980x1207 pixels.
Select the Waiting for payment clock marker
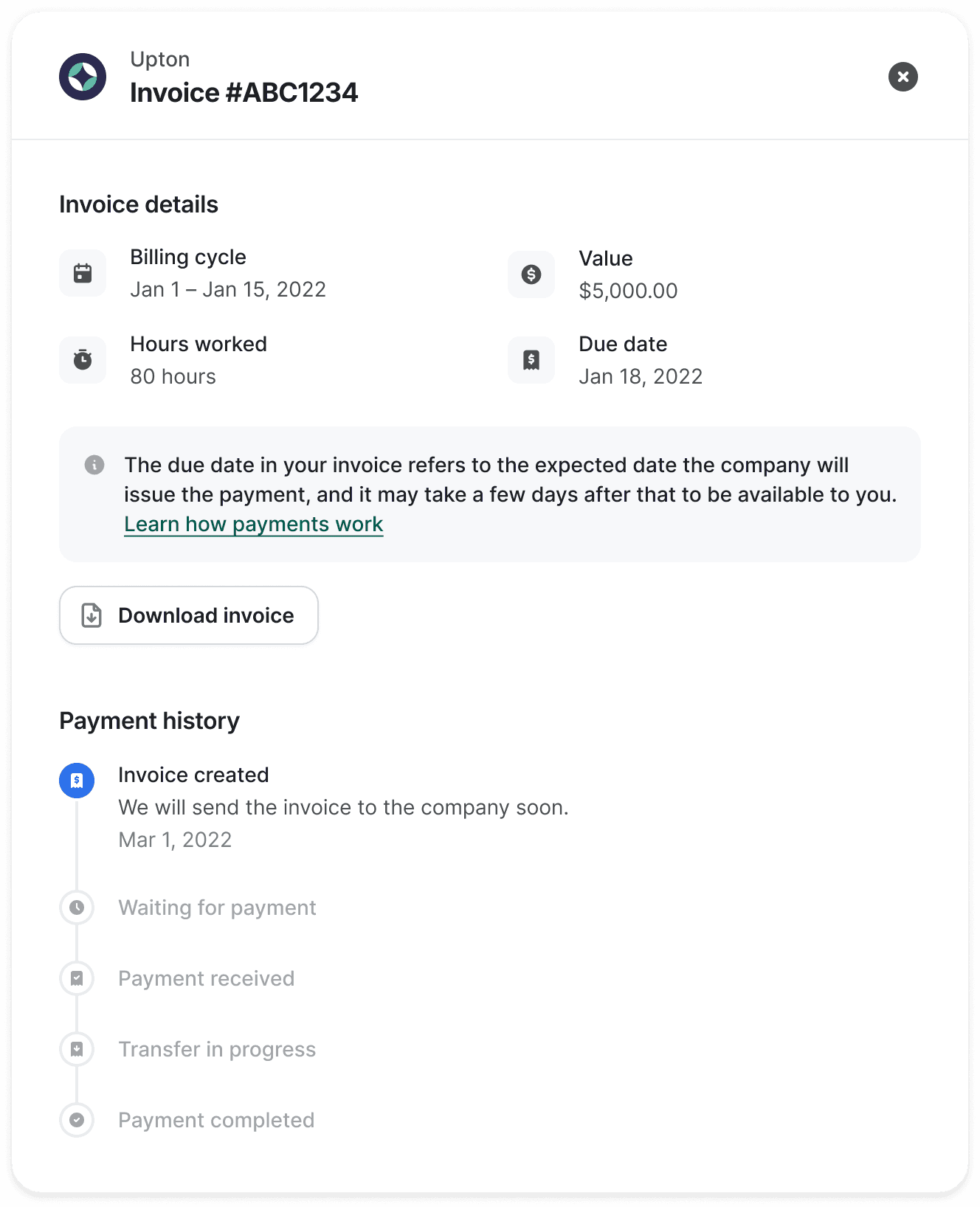77,907
